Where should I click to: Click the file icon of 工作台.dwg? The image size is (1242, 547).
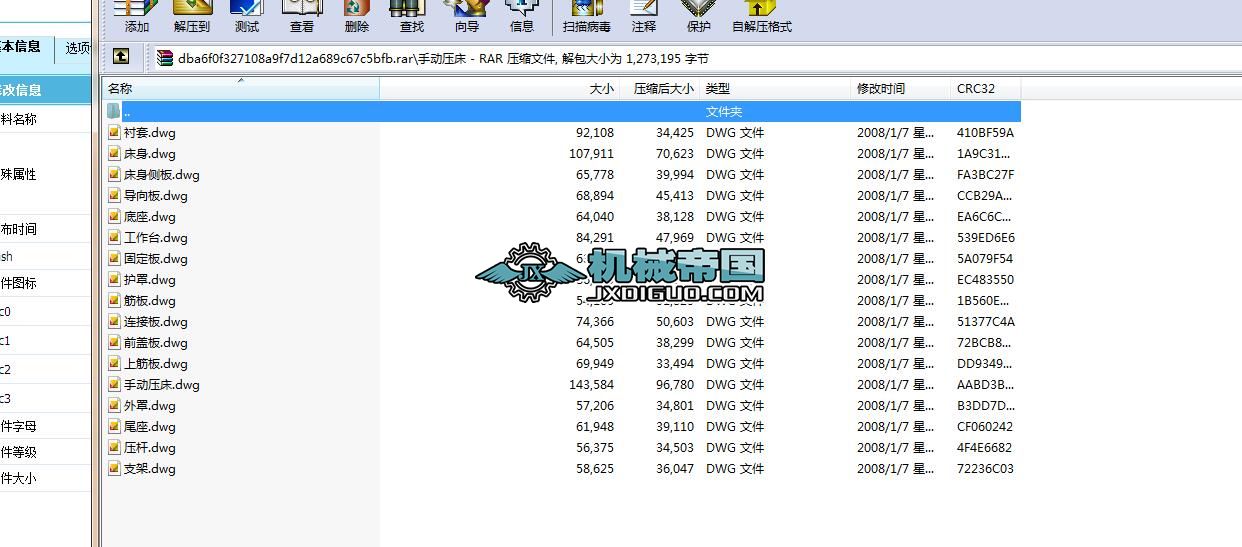(x=114, y=237)
